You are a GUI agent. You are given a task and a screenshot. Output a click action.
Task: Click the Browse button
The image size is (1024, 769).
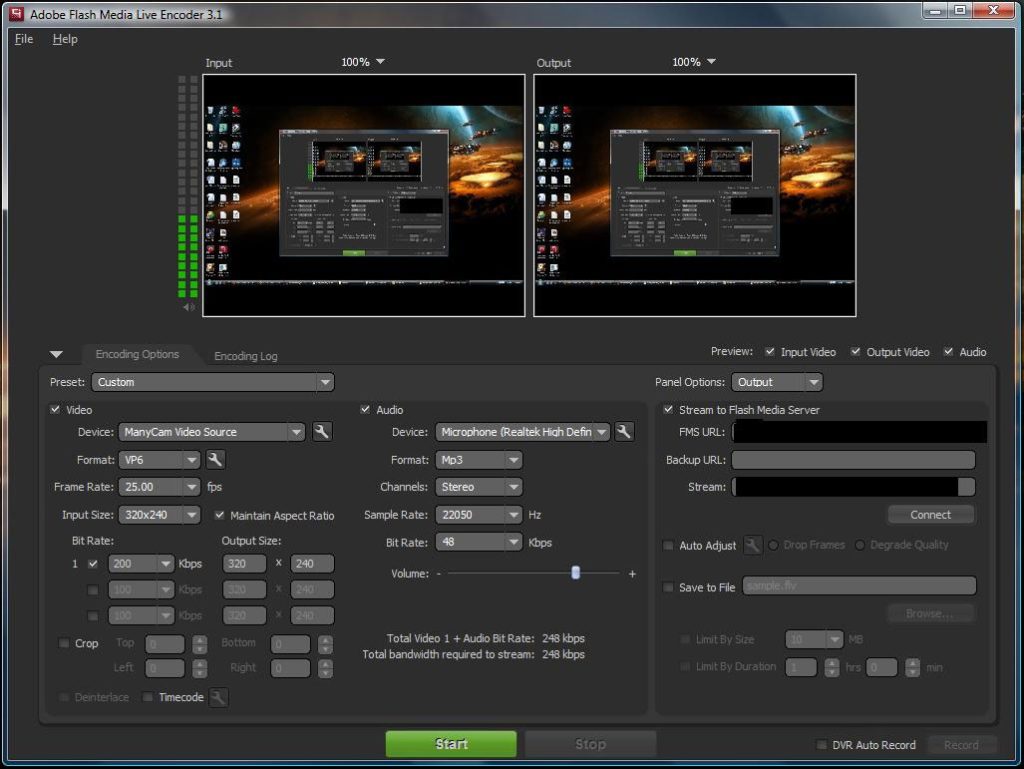(929, 614)
